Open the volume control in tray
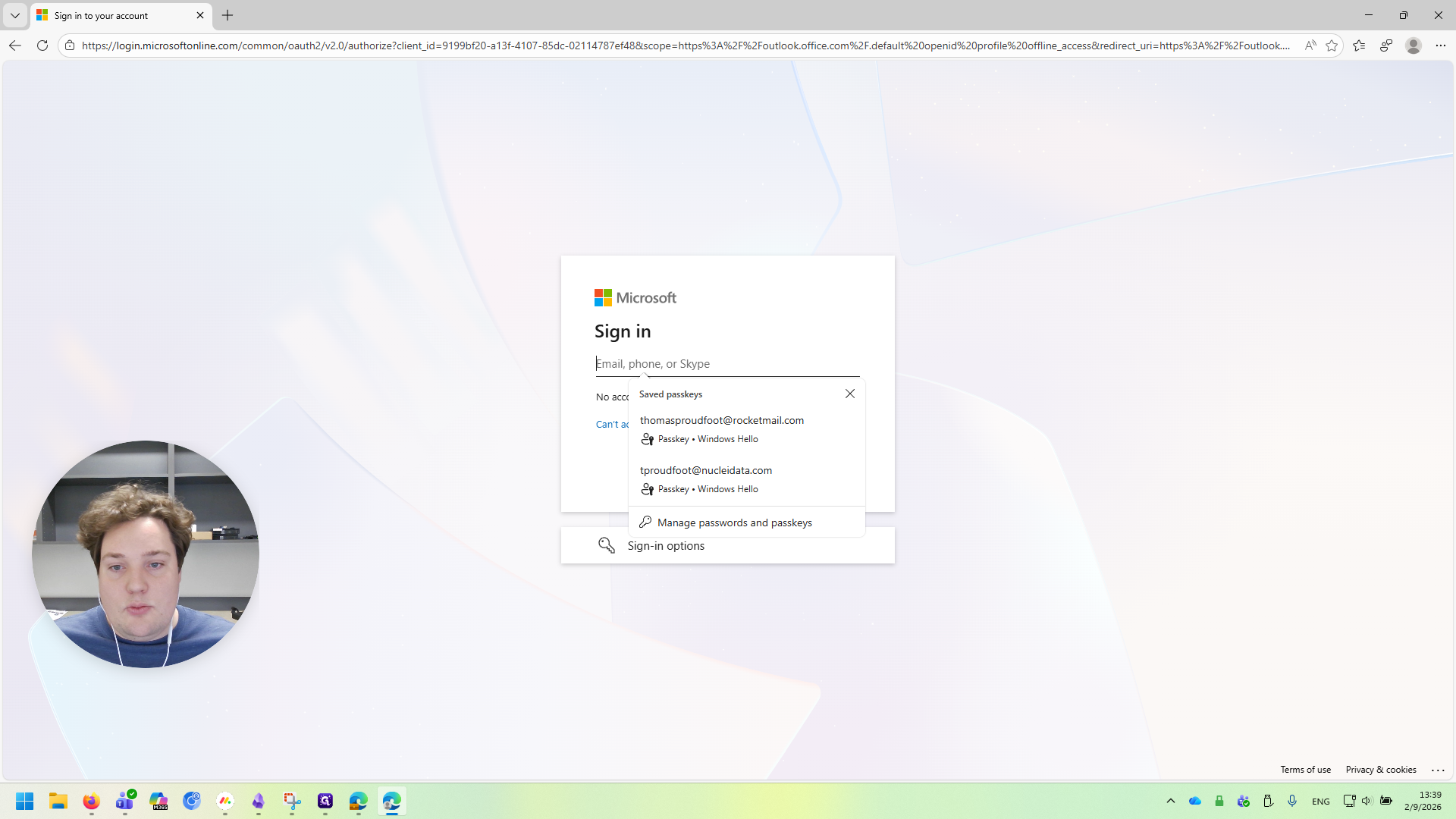Viewport: 1456px width, 819px height. (1367, 801)
